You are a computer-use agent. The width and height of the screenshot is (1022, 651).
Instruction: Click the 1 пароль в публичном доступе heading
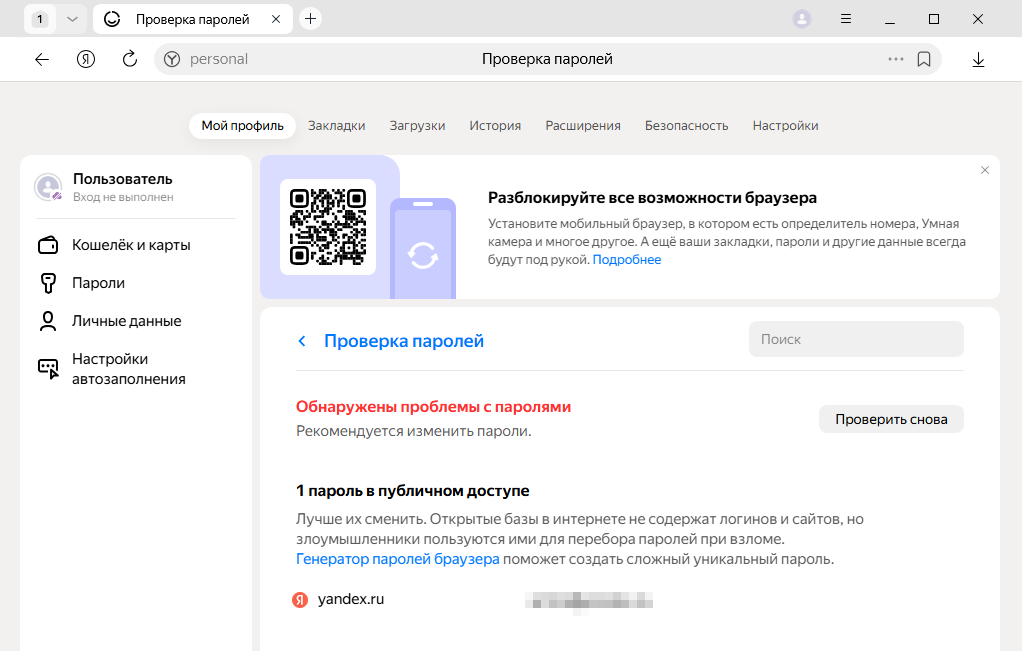[413, 491]
